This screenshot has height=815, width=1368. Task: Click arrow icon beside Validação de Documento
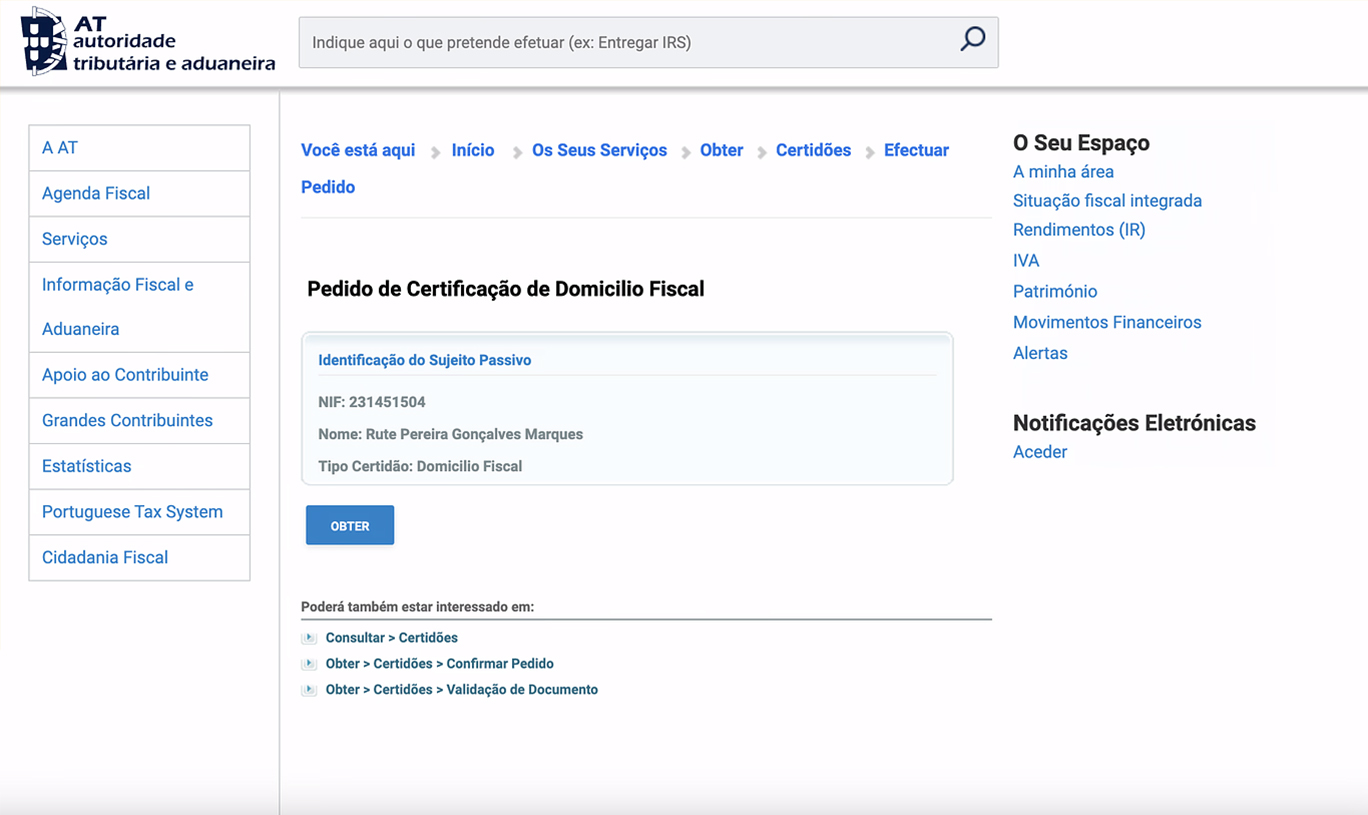point(310,690)
